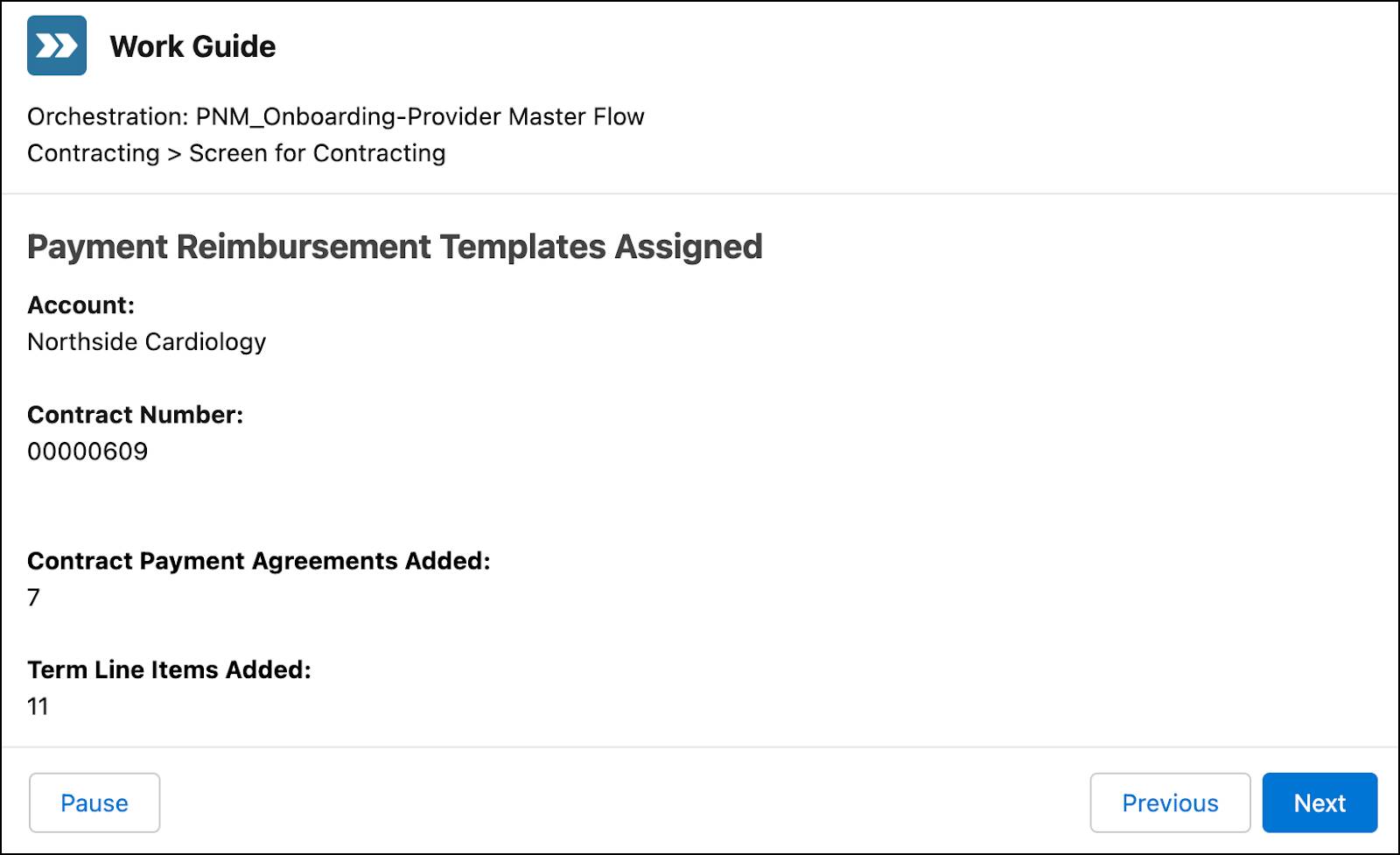Select the breadcrumb separator area under the header

click(x=171, y=153)
